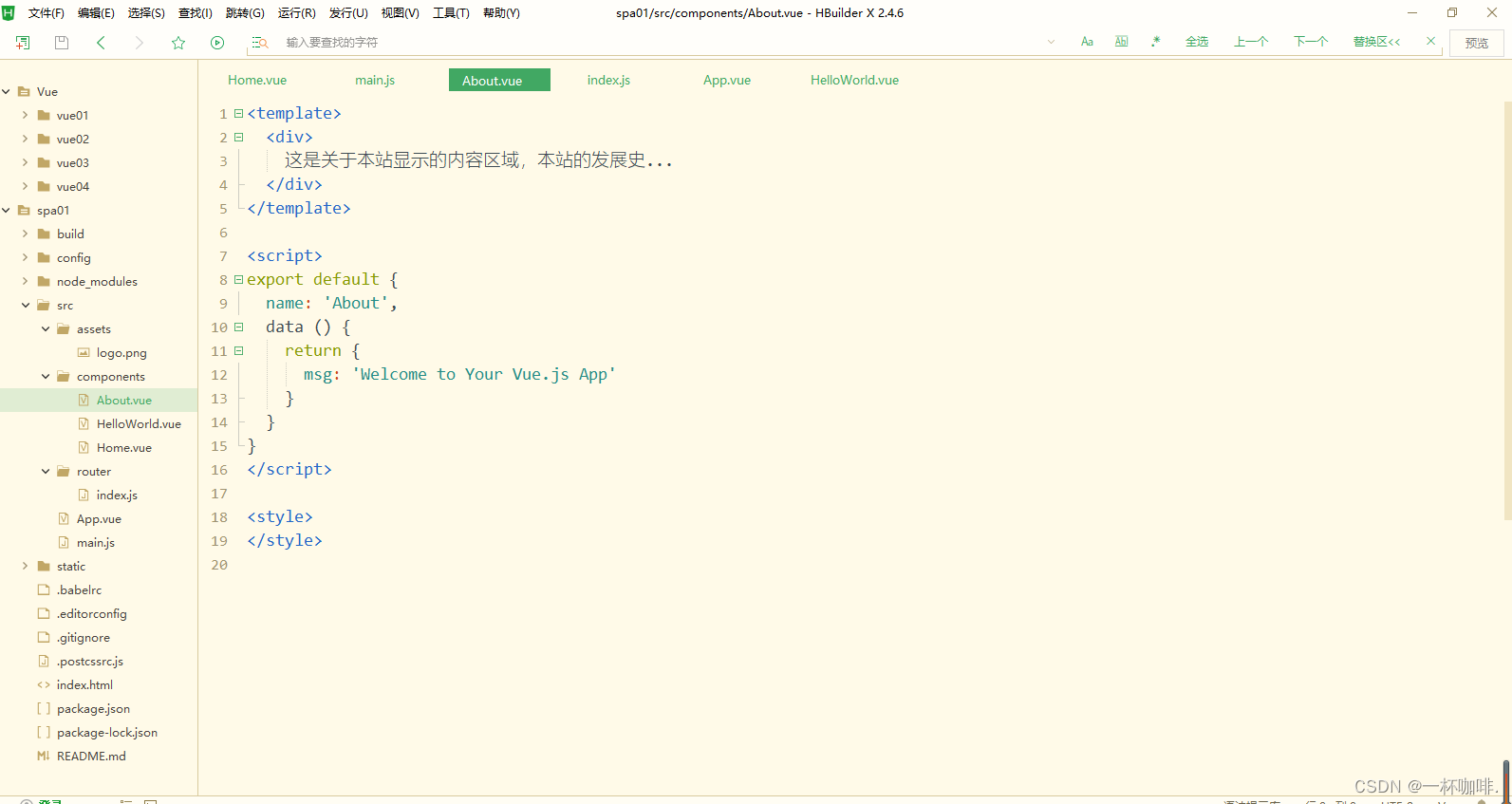This screenshot has width=1512, height=804.
Task: Collapse the spa01 project
Action: (x=7, y=210)
